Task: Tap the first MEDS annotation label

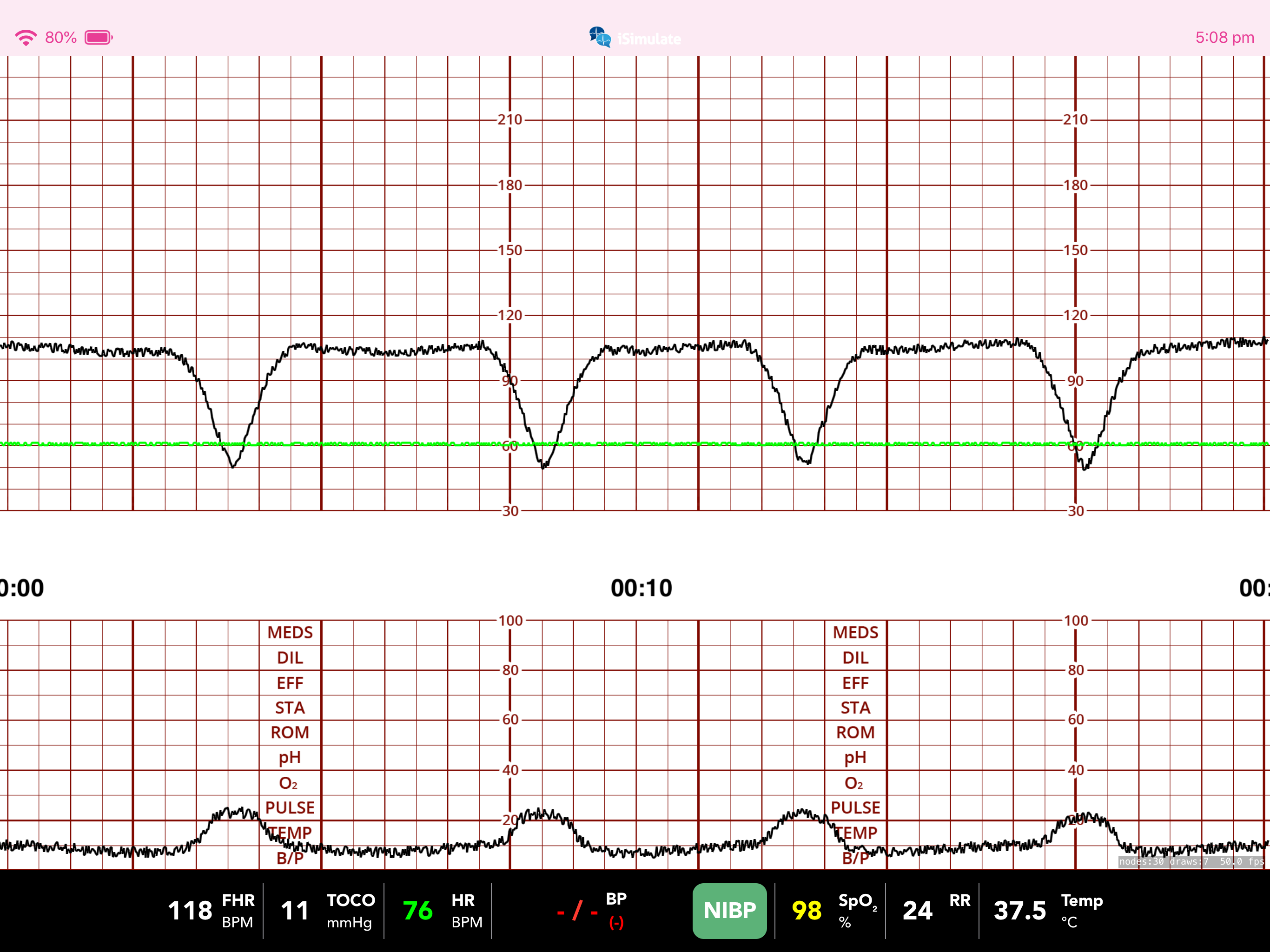Action: (290, 633)
